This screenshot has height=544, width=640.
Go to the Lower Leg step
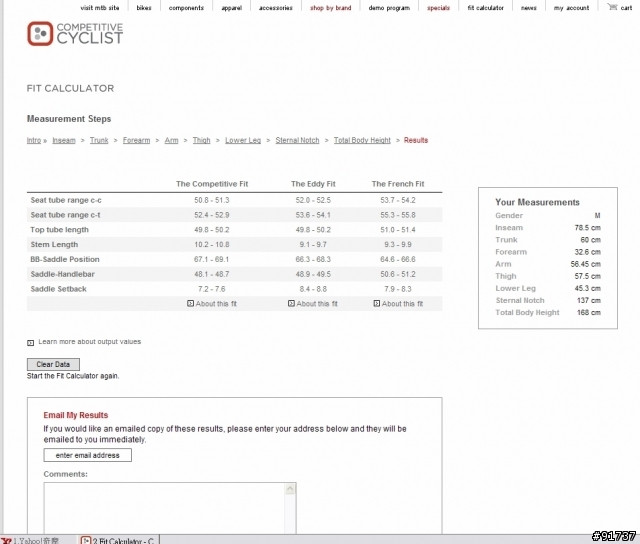(243, 140)
